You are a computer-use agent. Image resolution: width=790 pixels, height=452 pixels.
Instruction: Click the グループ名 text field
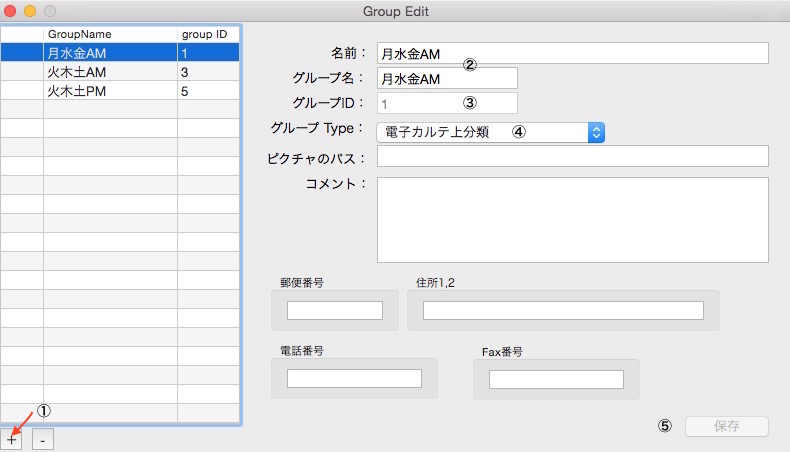pyautogui.click(x=447, y=79)
